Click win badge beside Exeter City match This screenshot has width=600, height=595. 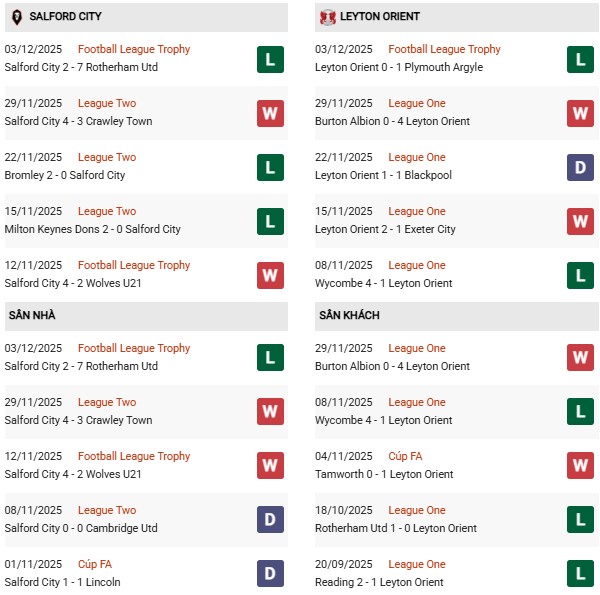tap(580, 221)
